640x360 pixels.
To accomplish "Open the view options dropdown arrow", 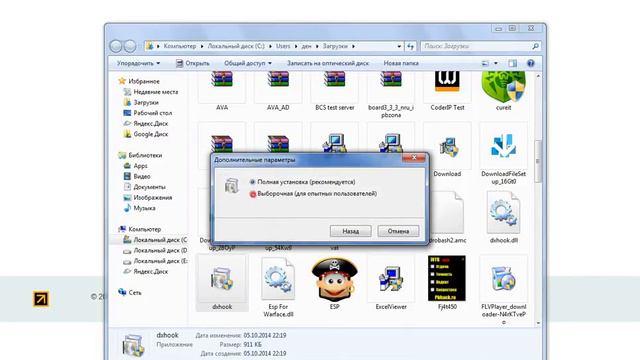I will (496, 63).
